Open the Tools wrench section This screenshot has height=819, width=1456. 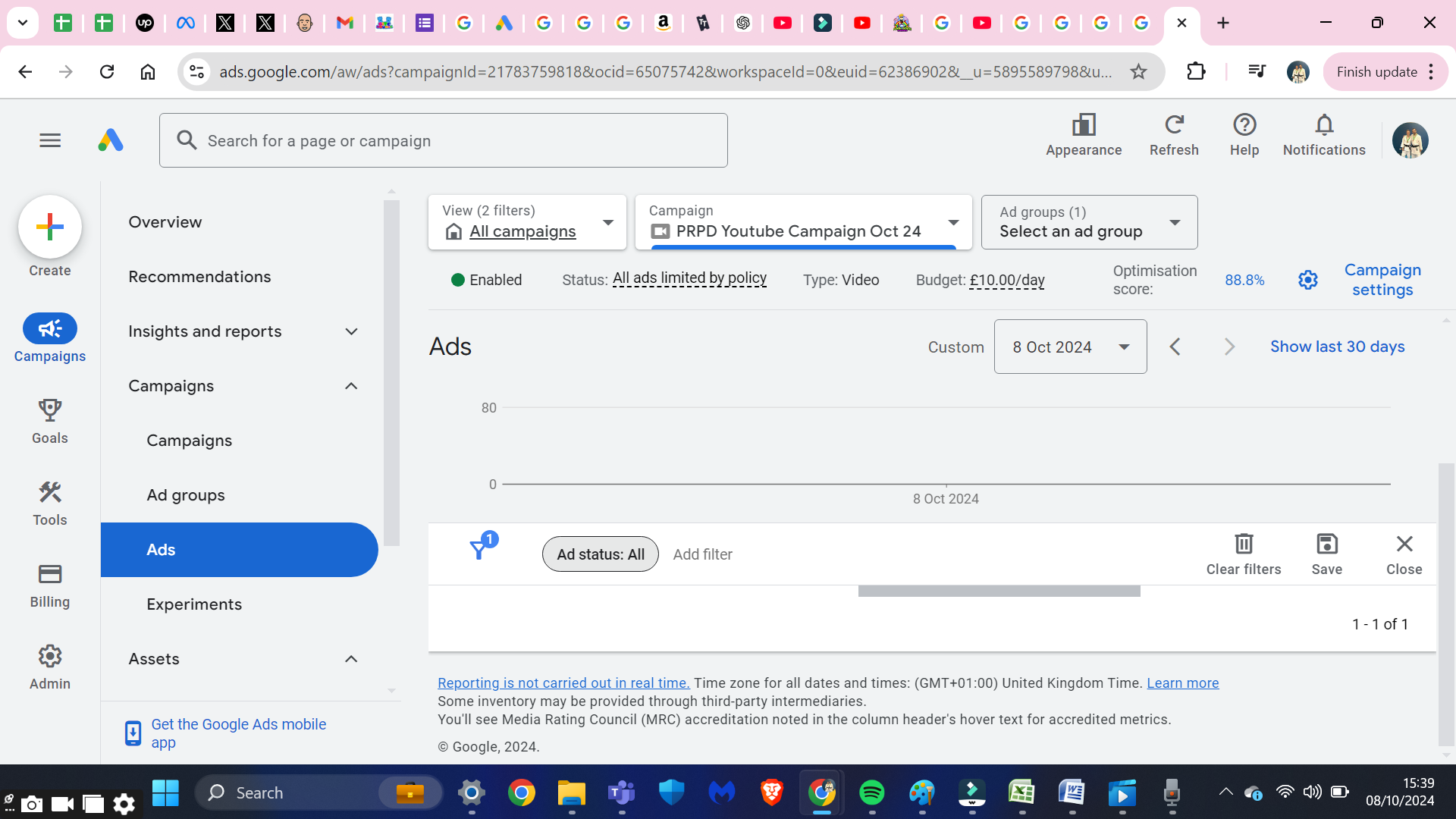point(50,503)
